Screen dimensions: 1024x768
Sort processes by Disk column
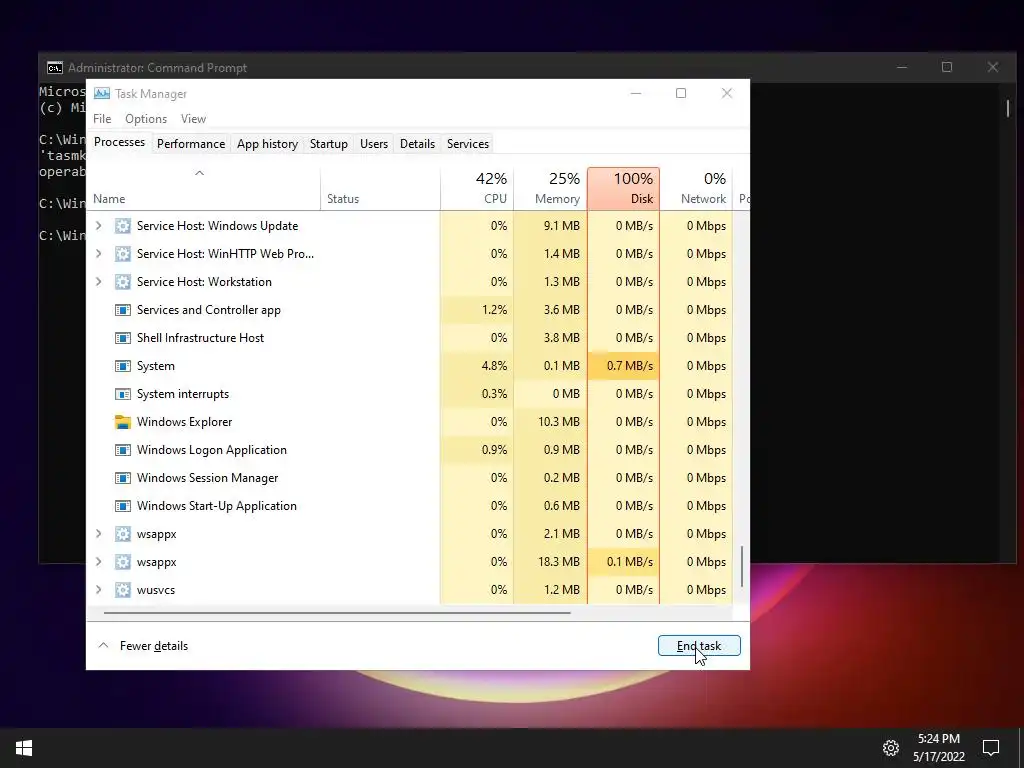[x=624, y=189]
